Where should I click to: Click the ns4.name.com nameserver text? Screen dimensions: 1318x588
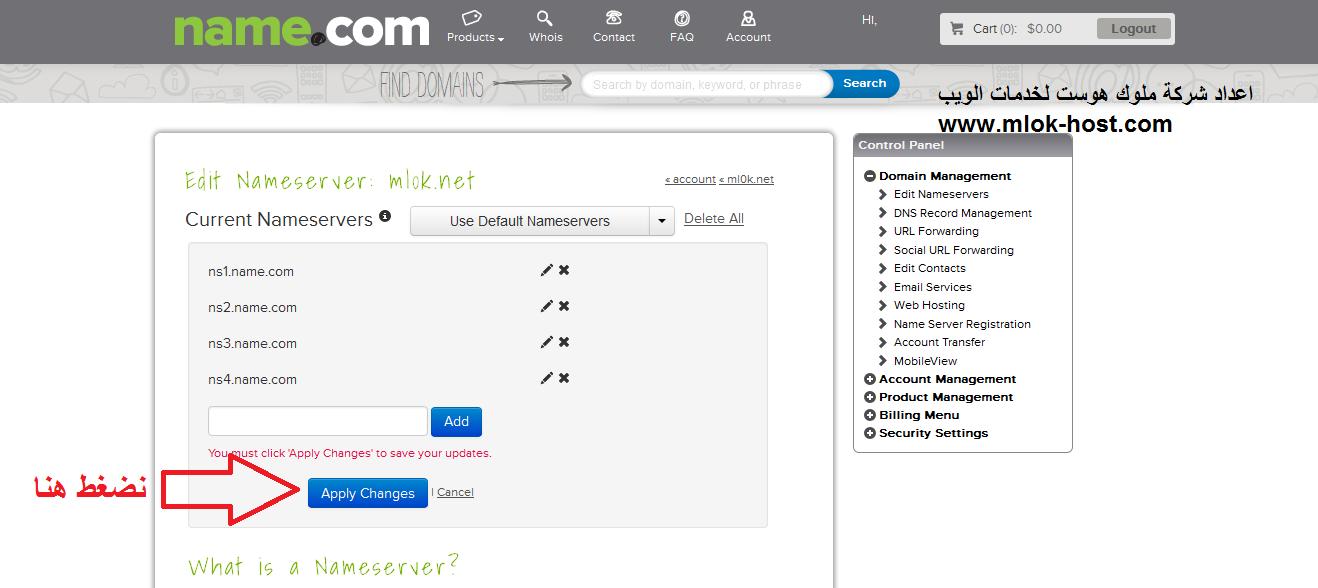252,379
